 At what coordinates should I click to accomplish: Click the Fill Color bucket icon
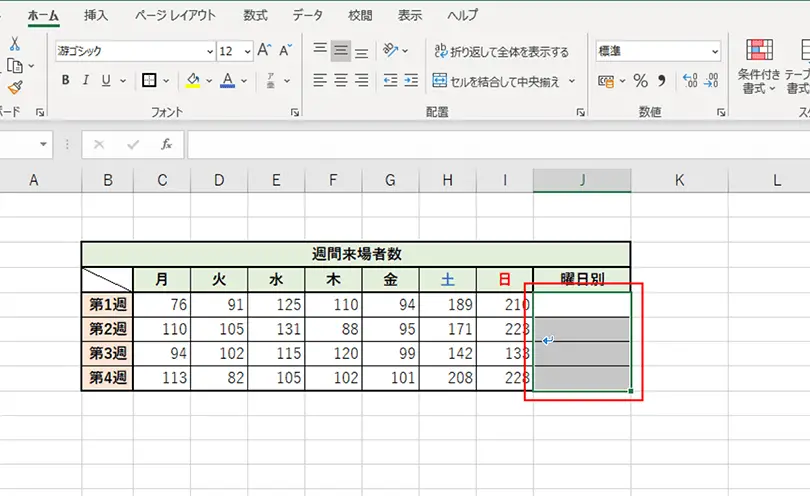tap(193, 81)
